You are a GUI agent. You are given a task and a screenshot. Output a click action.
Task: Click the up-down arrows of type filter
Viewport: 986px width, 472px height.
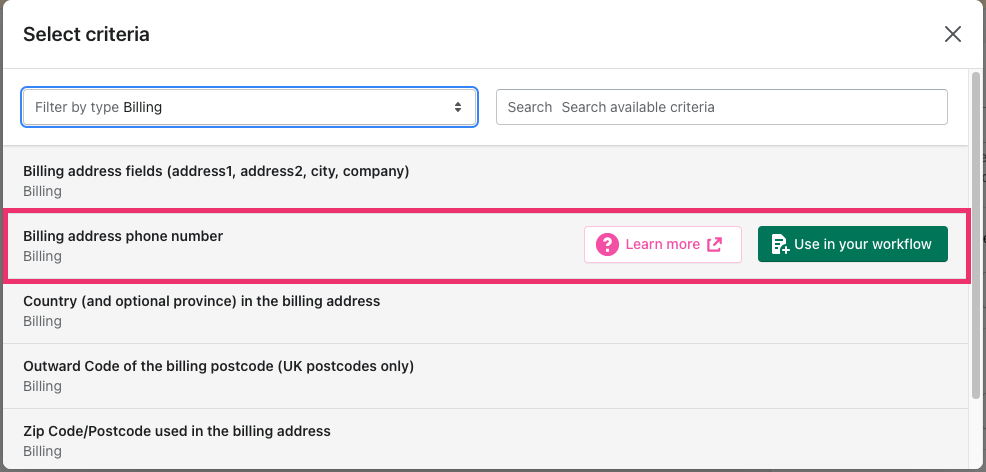(458, 107)
